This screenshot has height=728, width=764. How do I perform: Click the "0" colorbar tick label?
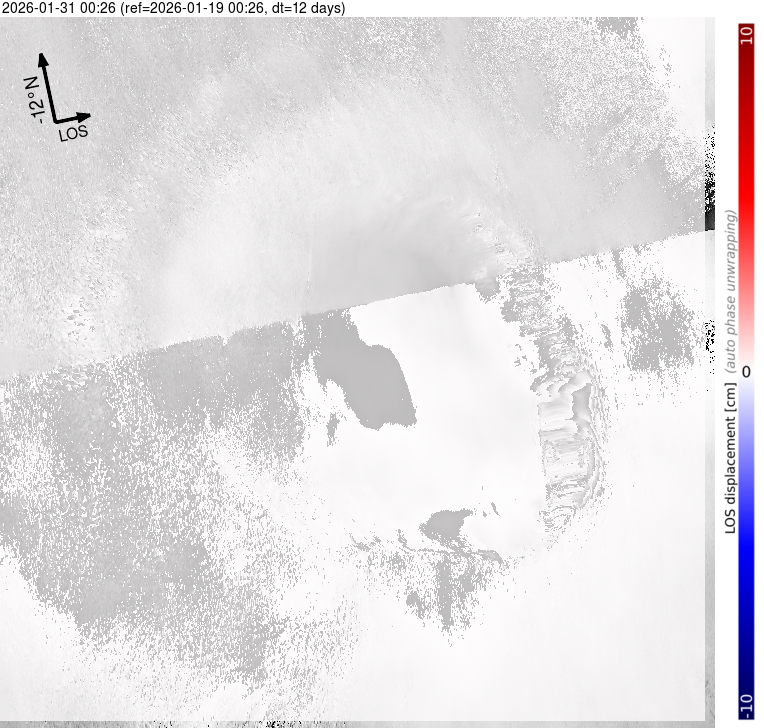pyautogui.click(x=746, y=371)
